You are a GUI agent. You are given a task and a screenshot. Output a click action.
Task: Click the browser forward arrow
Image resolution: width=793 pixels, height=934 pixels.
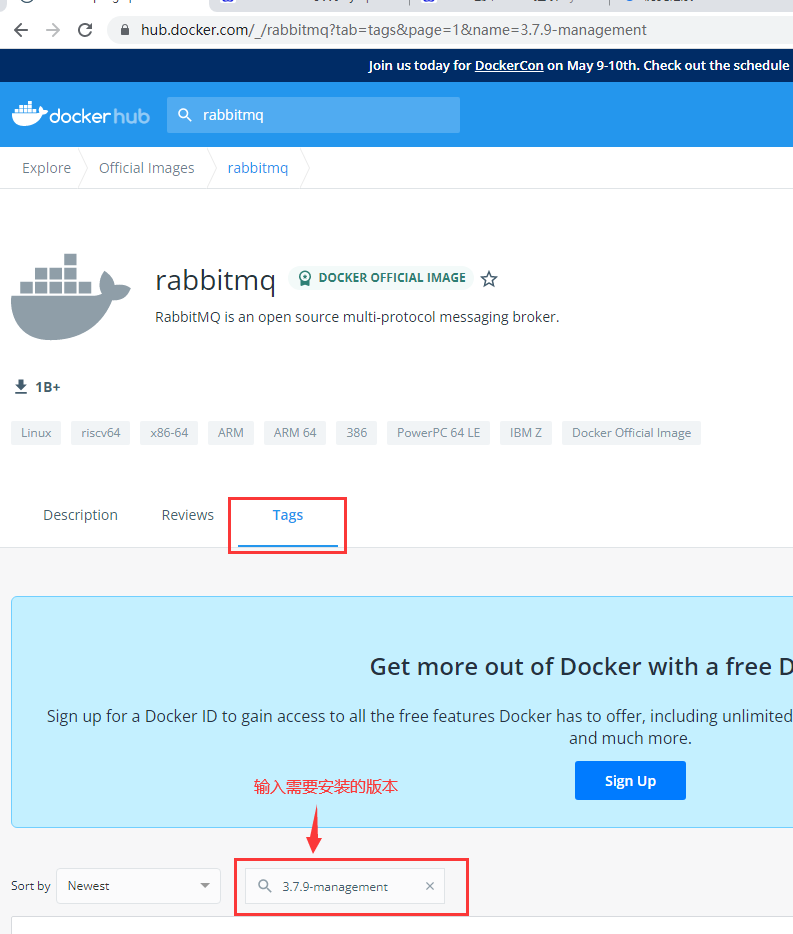(53, 30)
